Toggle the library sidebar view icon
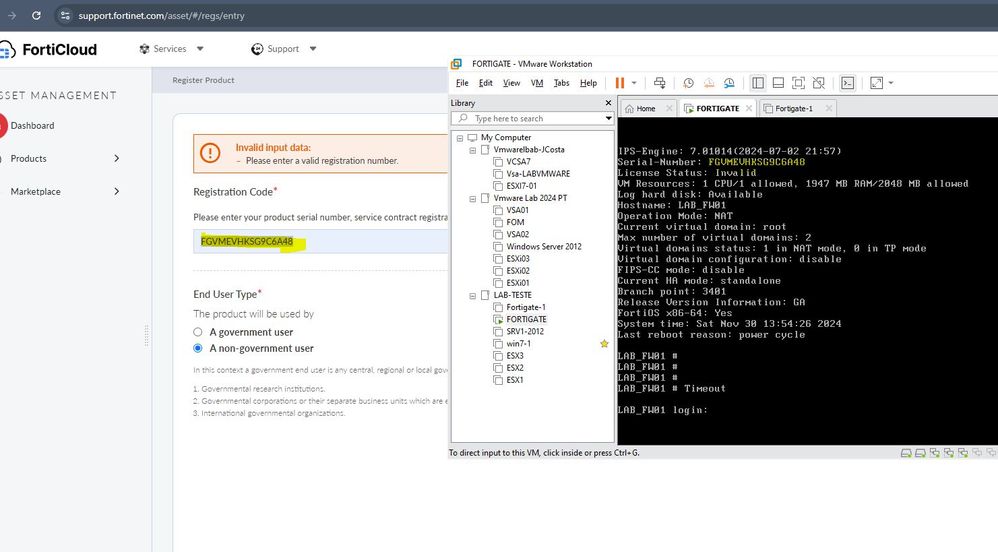 (x=757, y=83)
